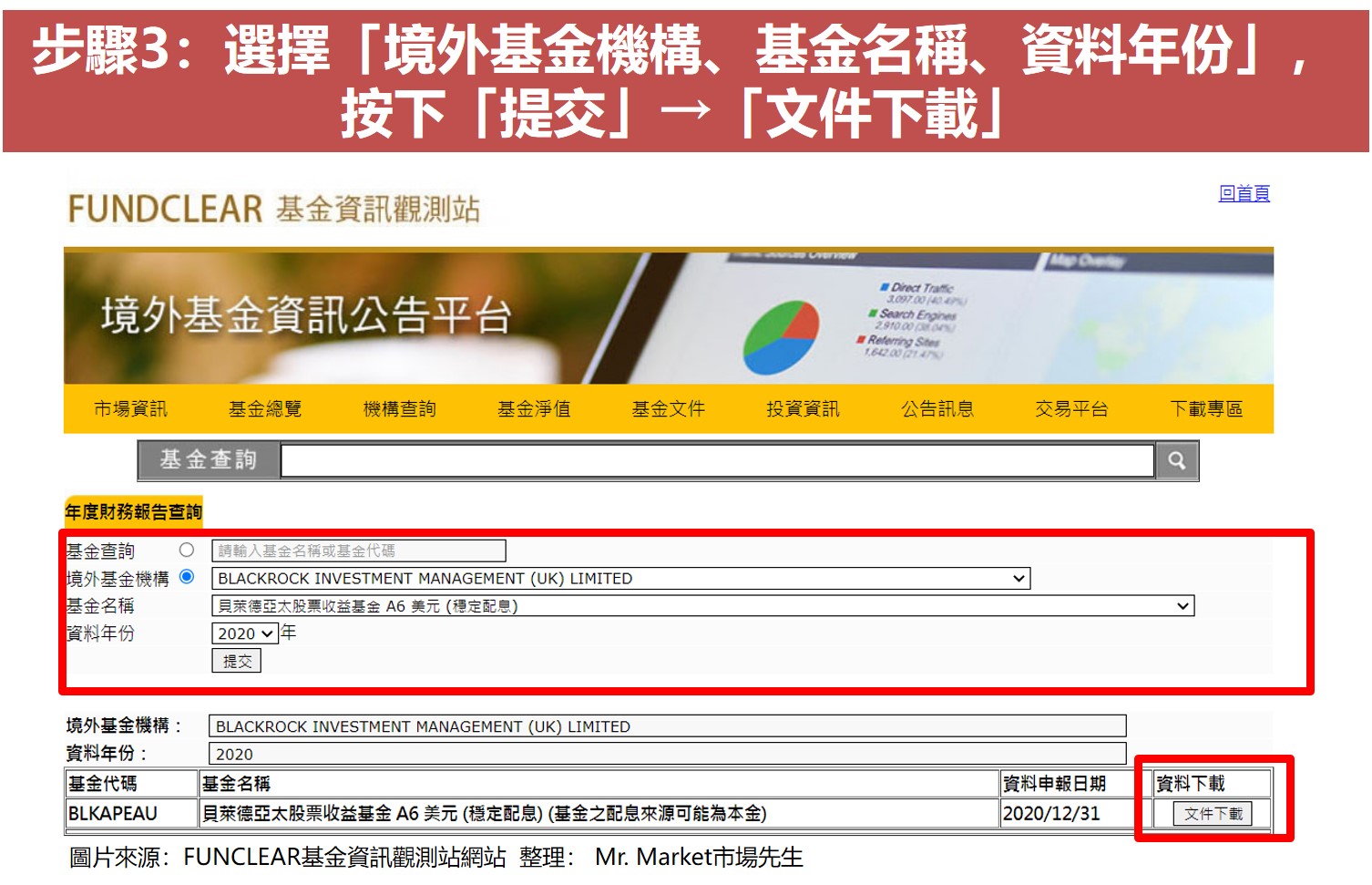Image resolution: width=1372 pixels, height=885 pixels.
Task: Open 機構查詢 menu
Action: pyautogui.click(x=399, y=409)
